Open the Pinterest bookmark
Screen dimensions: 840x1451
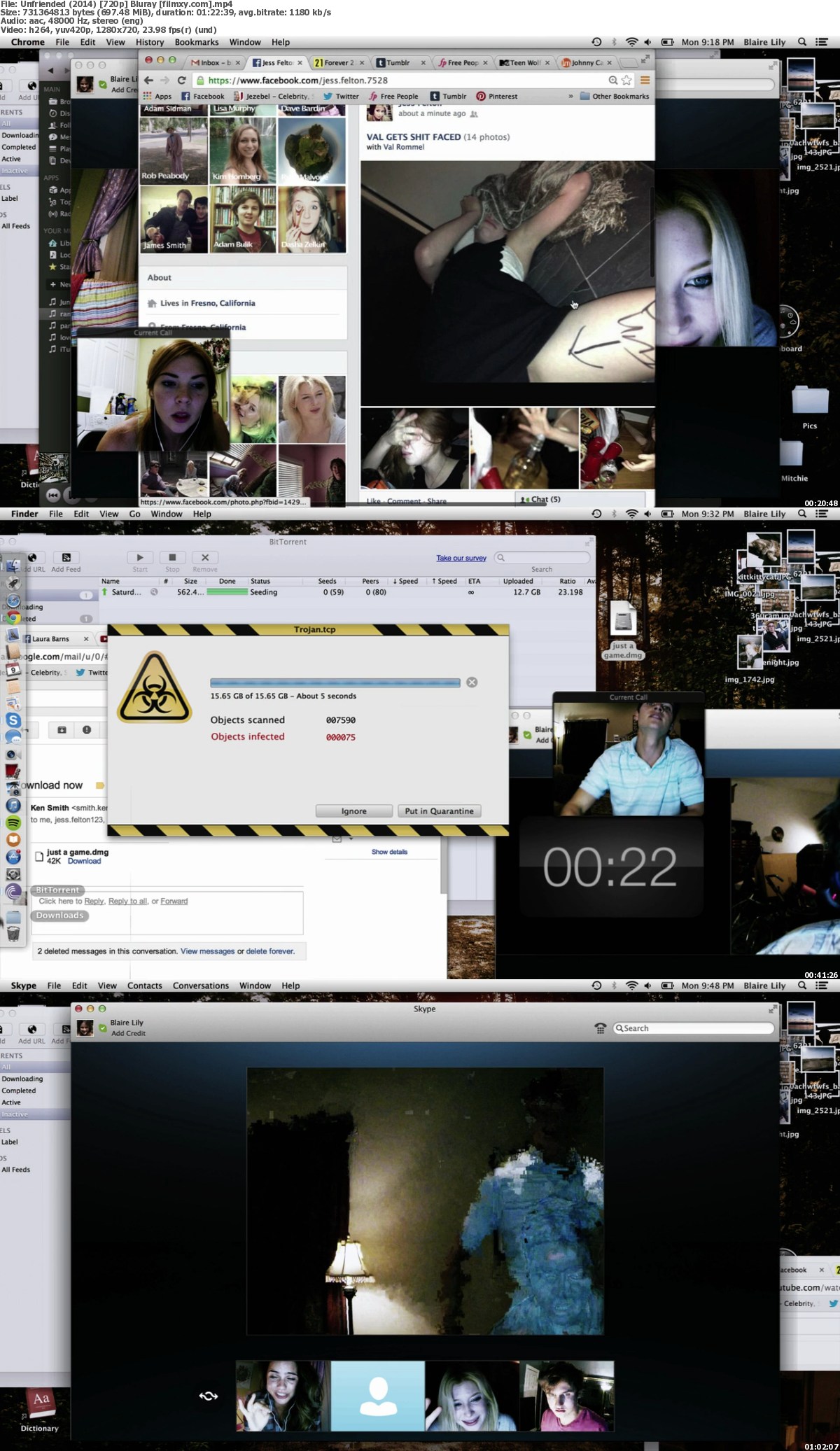497,97
